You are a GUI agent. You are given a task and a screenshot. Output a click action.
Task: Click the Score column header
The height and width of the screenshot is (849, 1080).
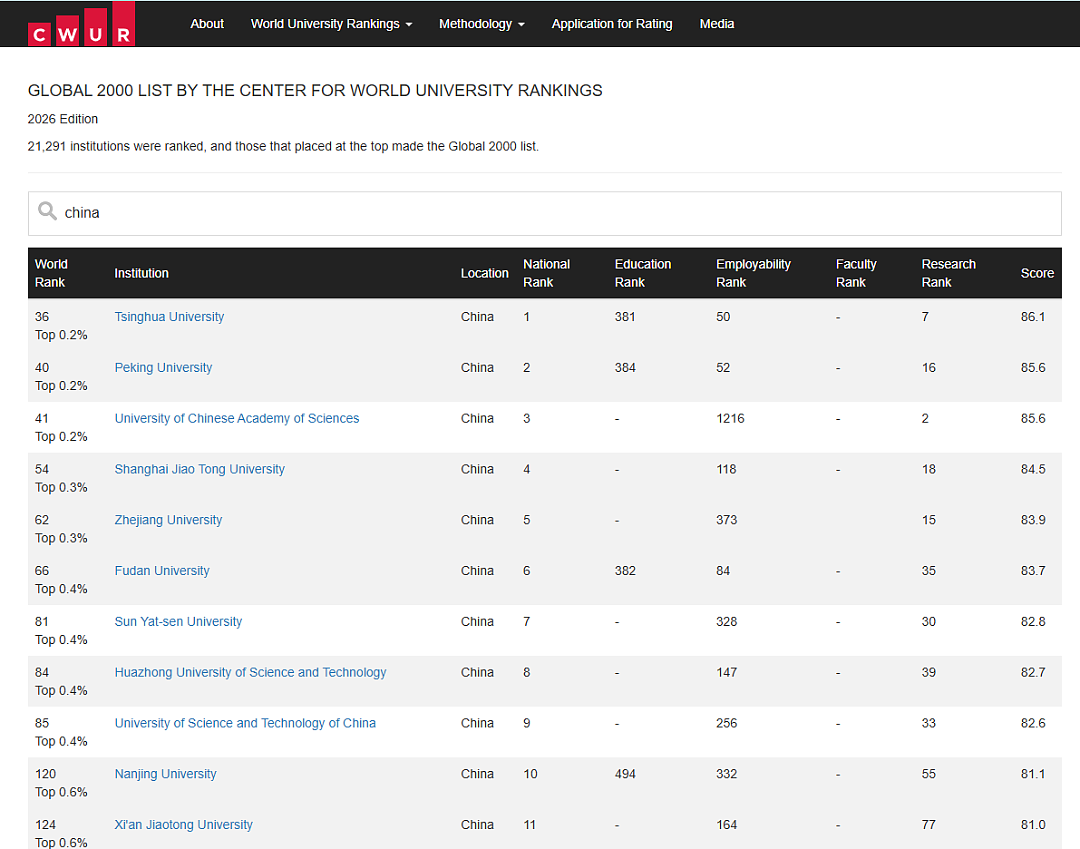click(x=1037, y=273)
